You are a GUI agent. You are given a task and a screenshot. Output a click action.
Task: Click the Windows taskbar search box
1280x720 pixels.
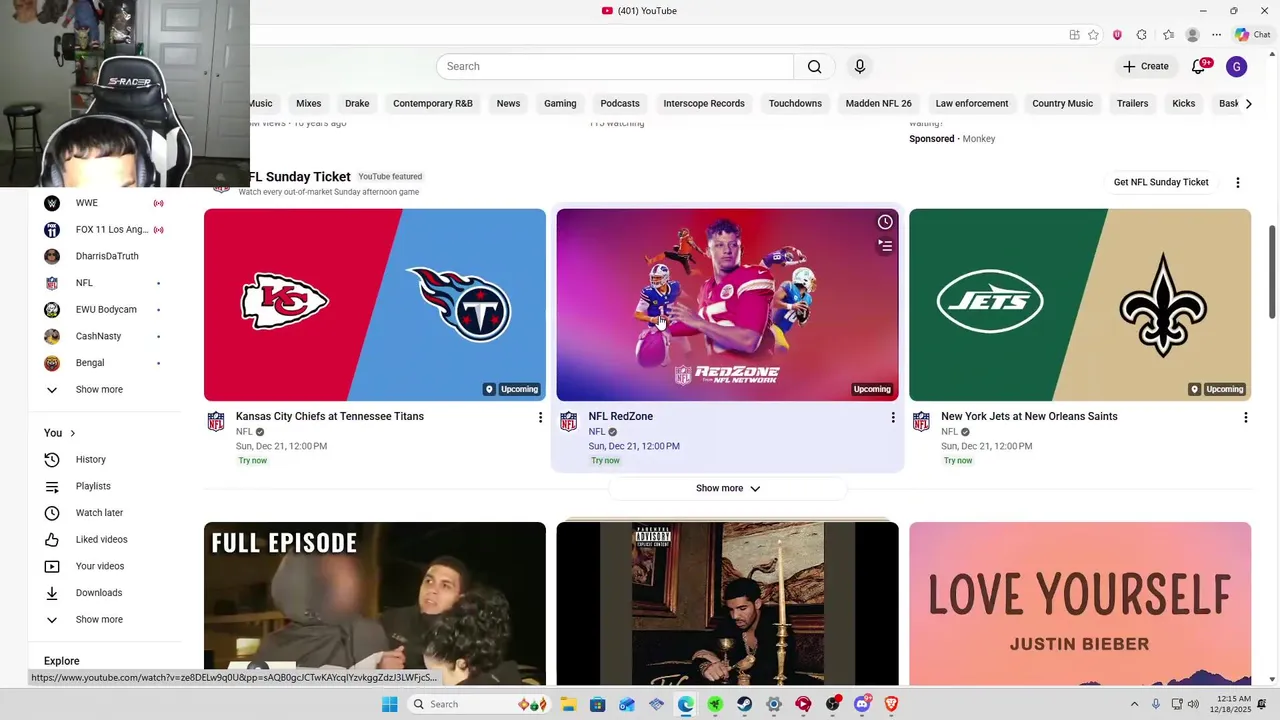click(479, 704)
